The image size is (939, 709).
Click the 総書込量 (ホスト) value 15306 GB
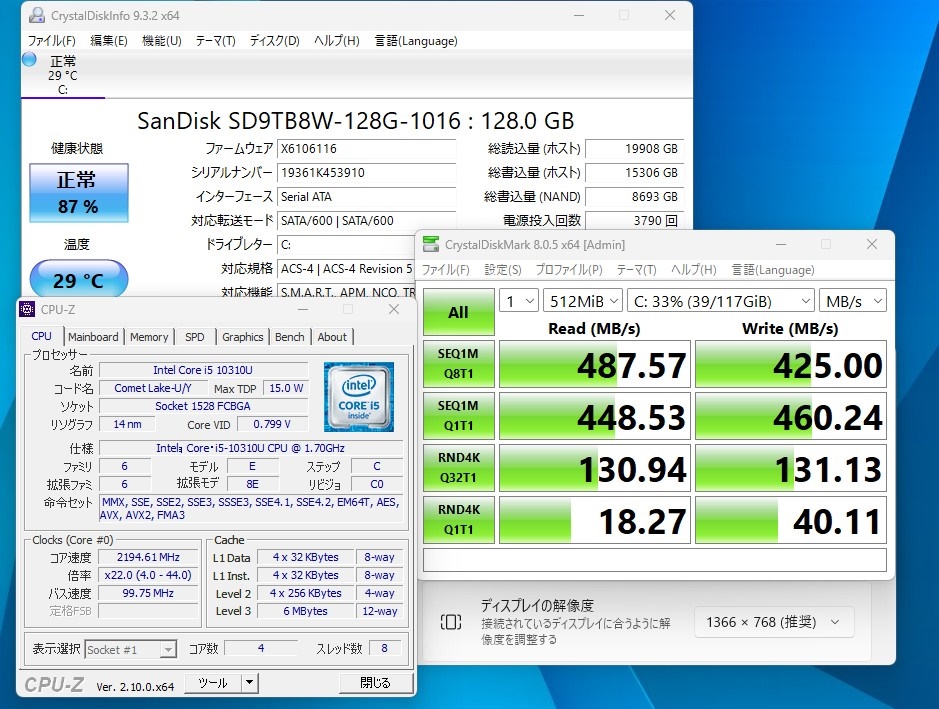click(x=635, y=172)
